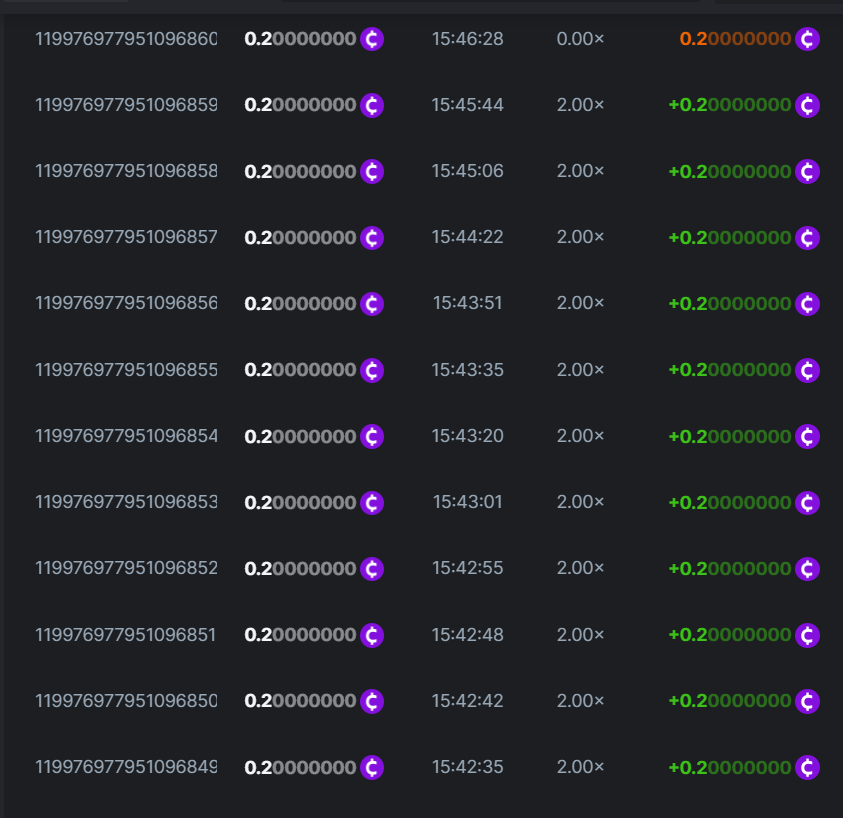Click profit coin icon in the 15:43:20 row
Viewport: 843px width, 818px height.
[x=807, y=437]
